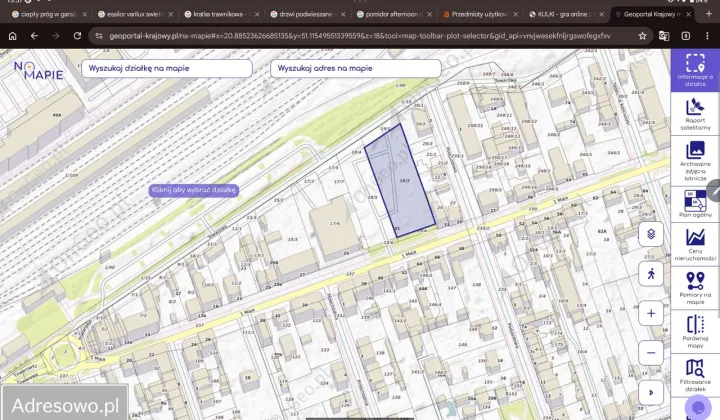Open Informacje o działce tool
The image size is (720, 420).
[695, 70]
